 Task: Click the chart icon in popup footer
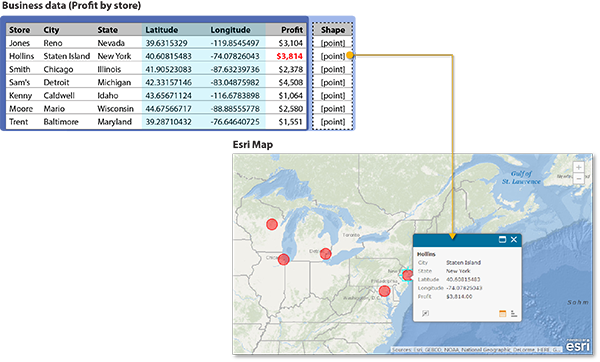[x=514, y=313]
